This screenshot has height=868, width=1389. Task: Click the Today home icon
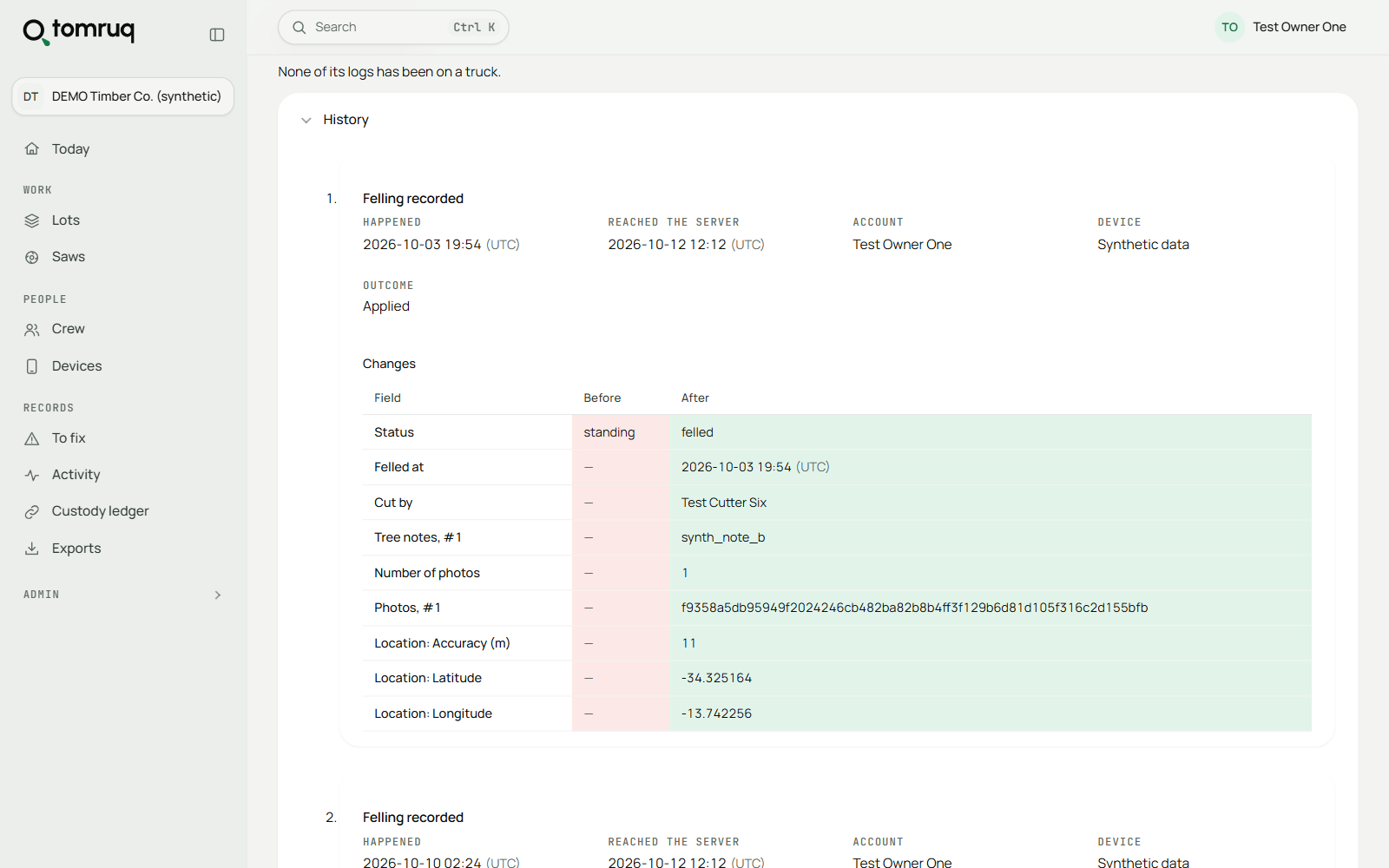(32, 149)
